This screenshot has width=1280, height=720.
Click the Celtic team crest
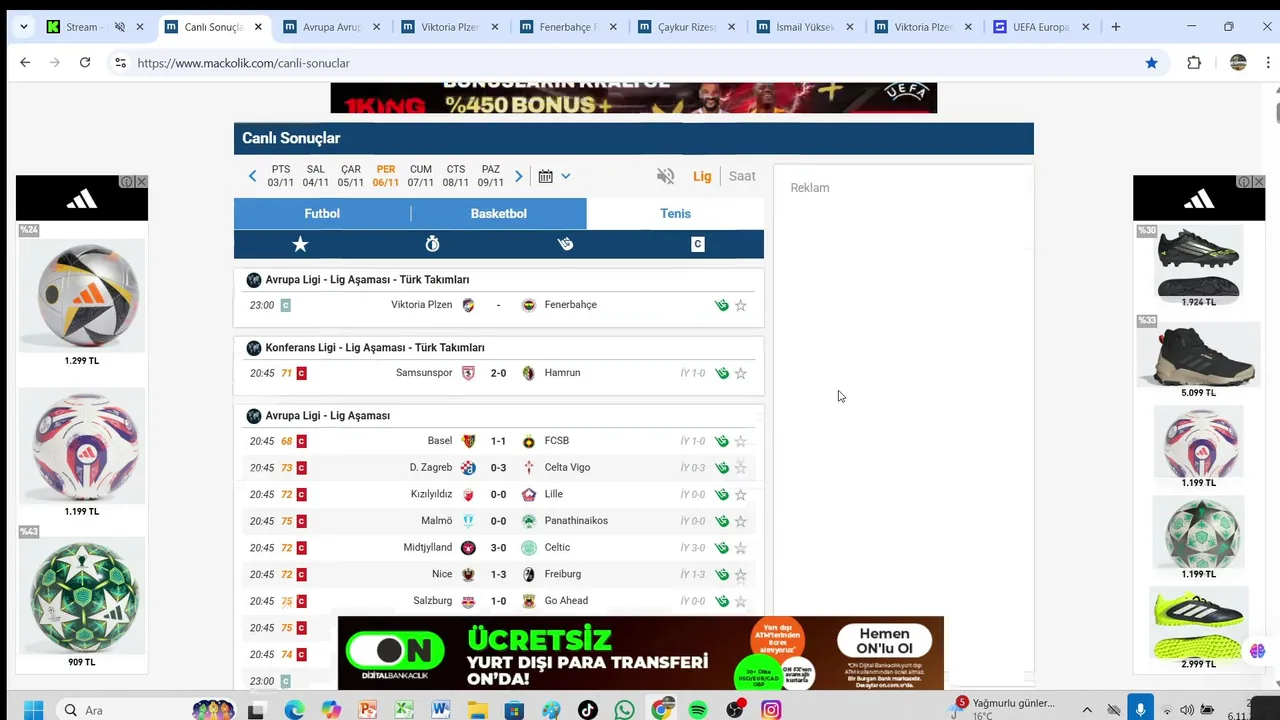click(x=529, y=548)
